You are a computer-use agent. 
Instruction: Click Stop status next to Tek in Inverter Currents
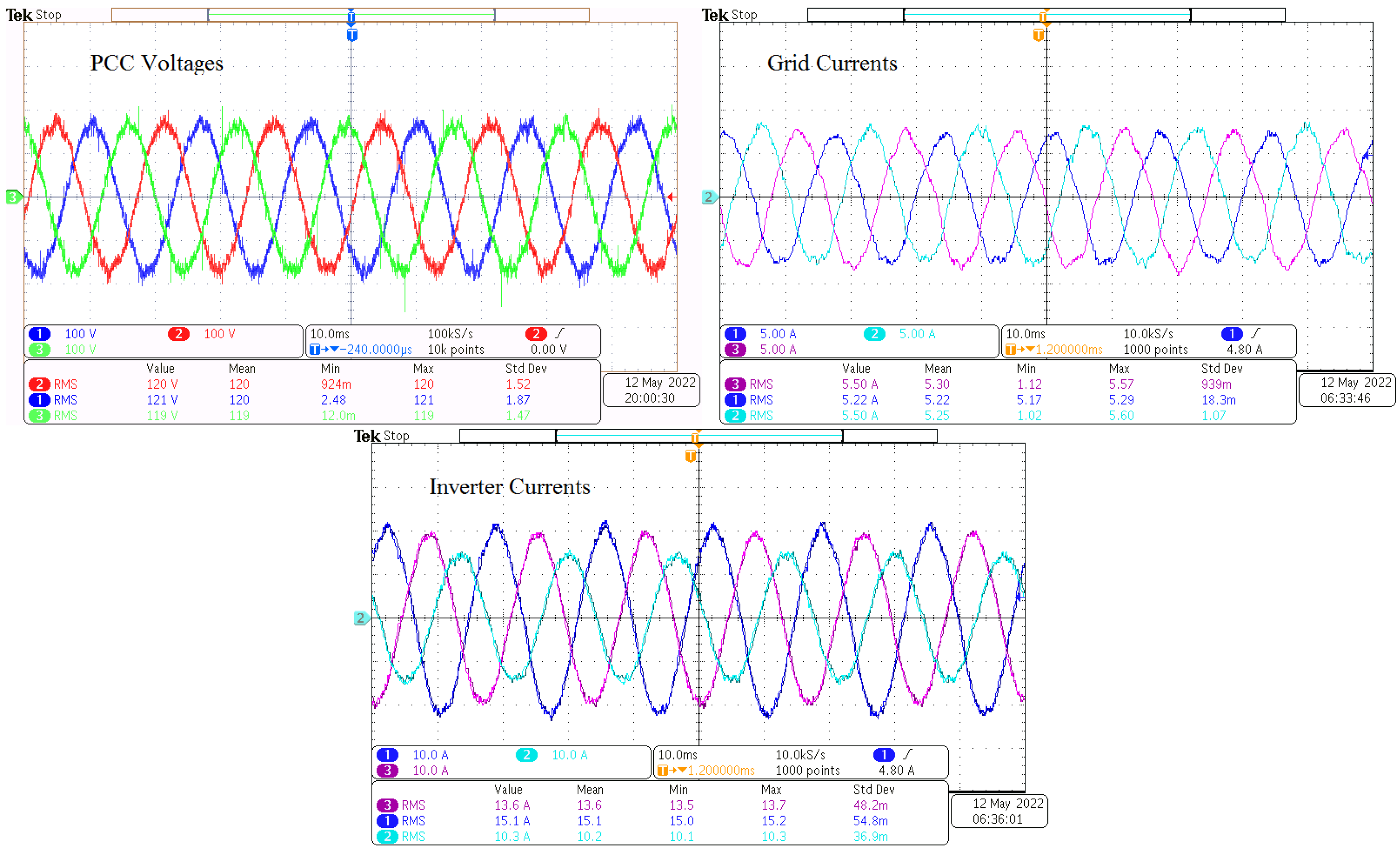(396, 436)
